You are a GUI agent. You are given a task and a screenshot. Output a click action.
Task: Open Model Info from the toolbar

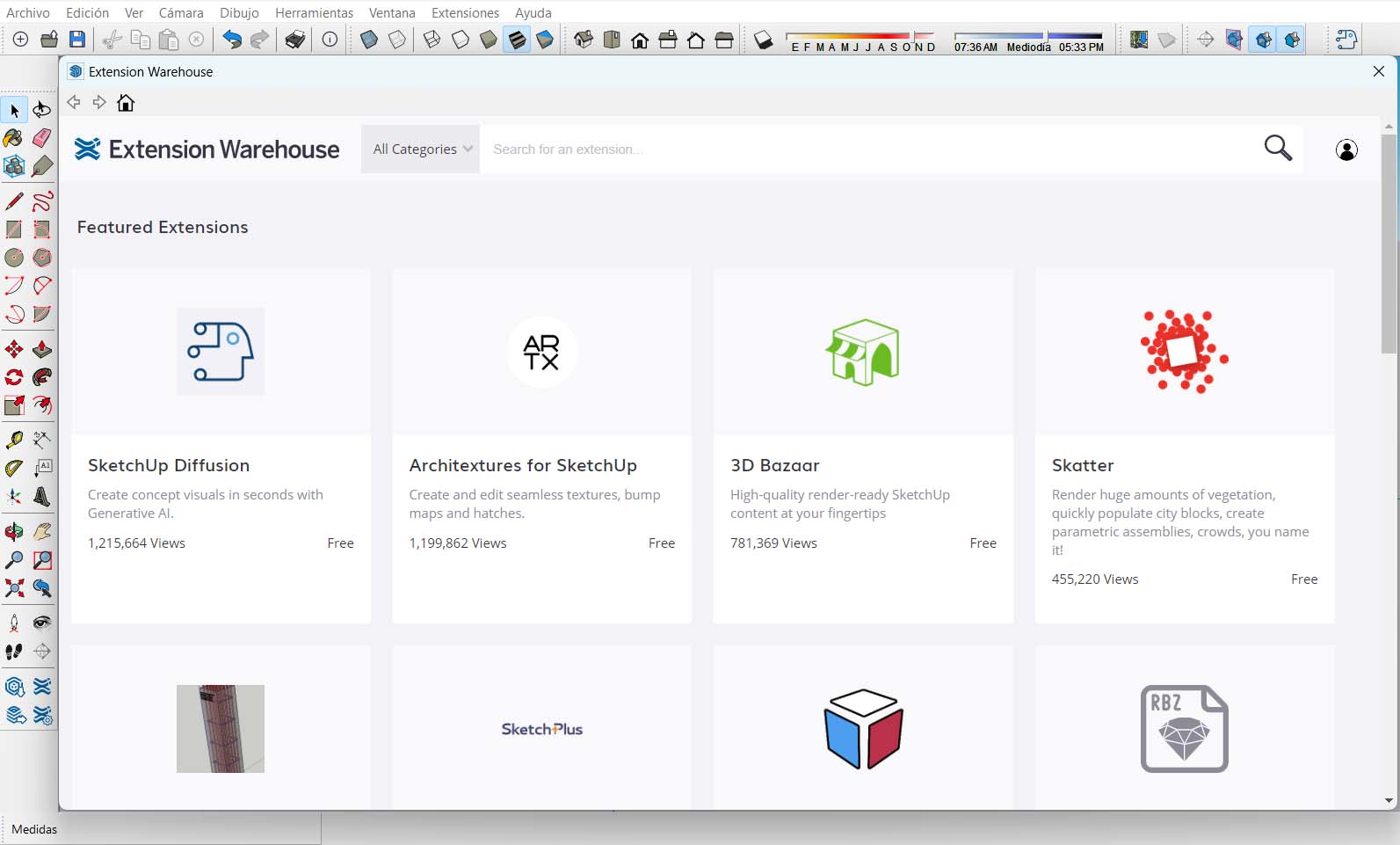(330, 40)
